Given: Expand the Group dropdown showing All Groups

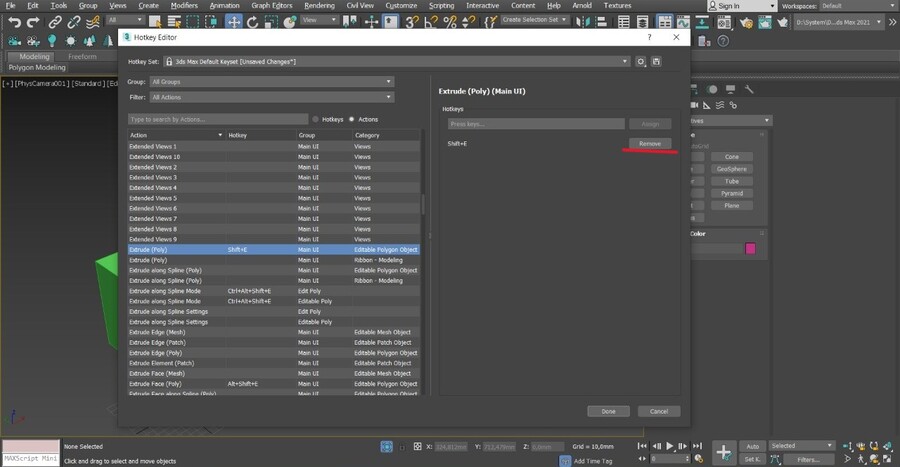Looking at the screenshot, I should point(272,82).
